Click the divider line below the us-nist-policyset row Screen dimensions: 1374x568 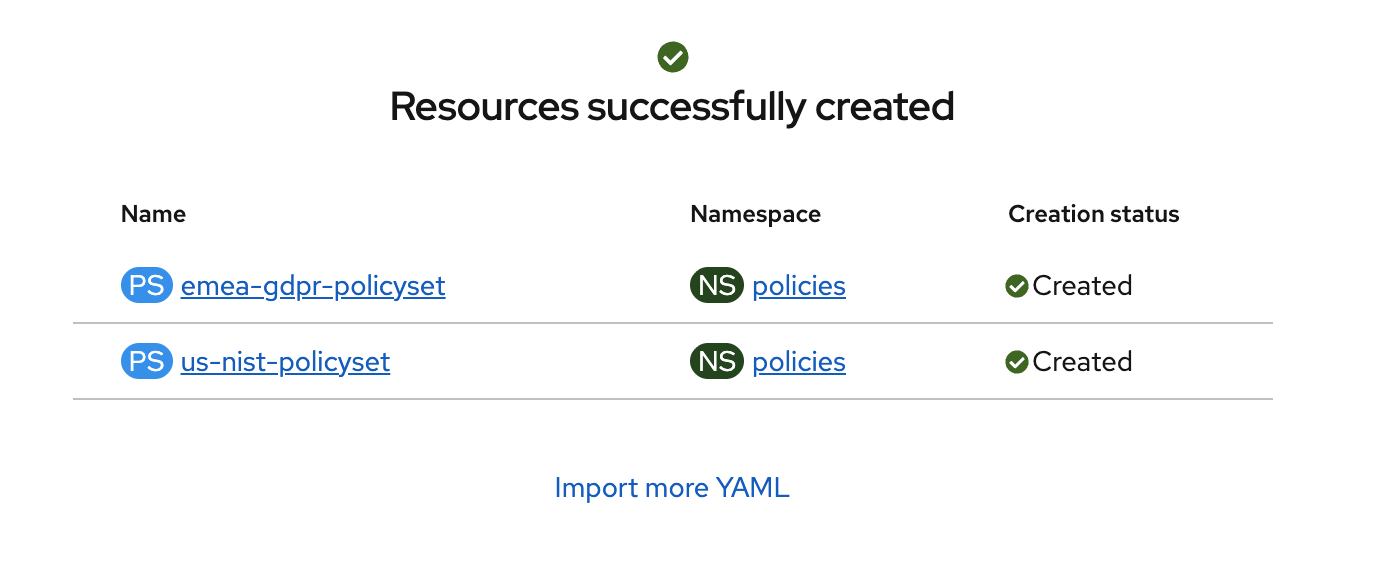(672, 399)
